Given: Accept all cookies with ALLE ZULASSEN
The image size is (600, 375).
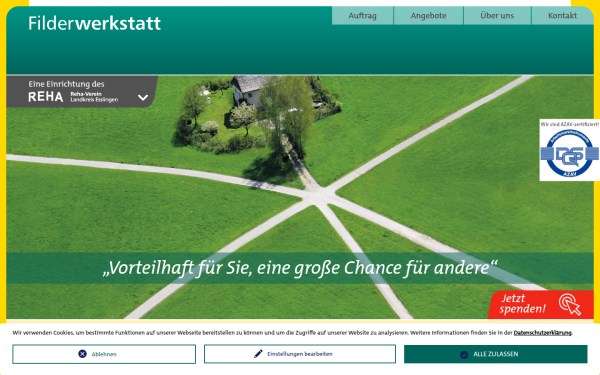Looking at the screenshot, I should point(496,354).
